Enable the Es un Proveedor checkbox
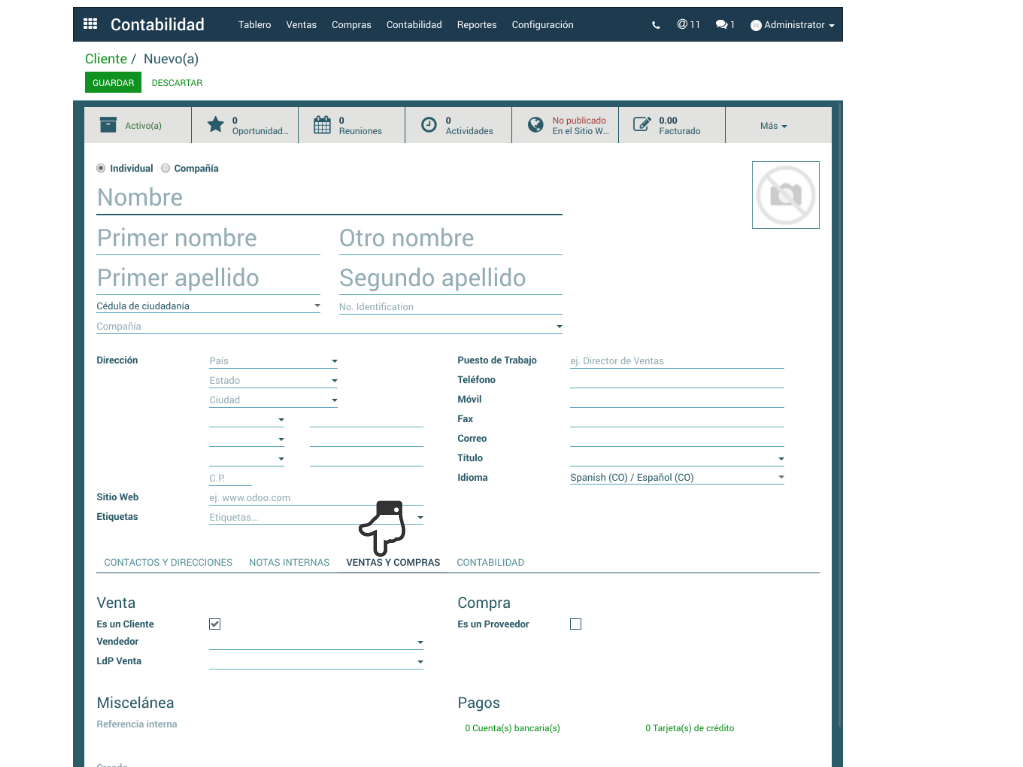 pos(575,624)
